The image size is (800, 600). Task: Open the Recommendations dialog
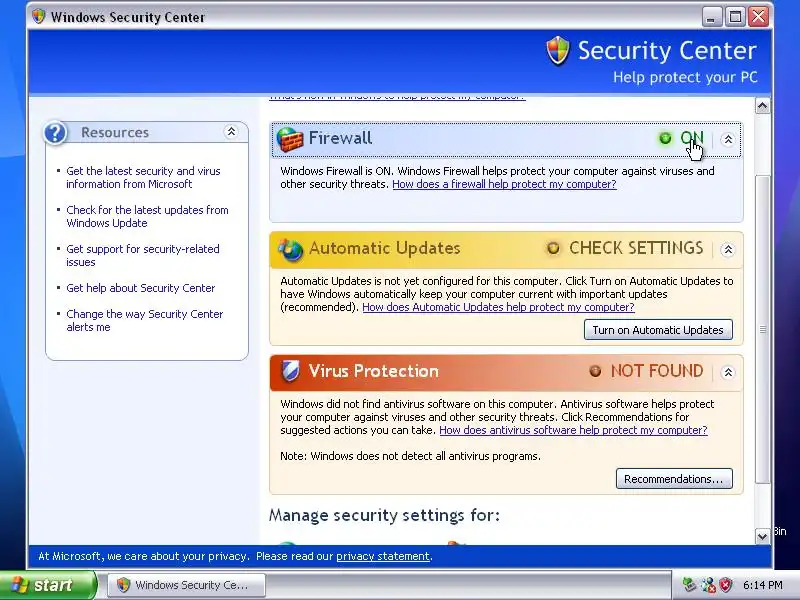674,479
